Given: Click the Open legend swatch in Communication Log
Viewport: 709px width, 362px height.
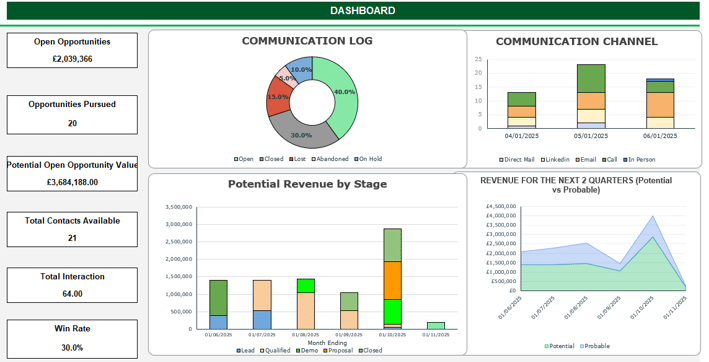Looking at the screenshot, I should pyautogui.click(x=236, y=159).
